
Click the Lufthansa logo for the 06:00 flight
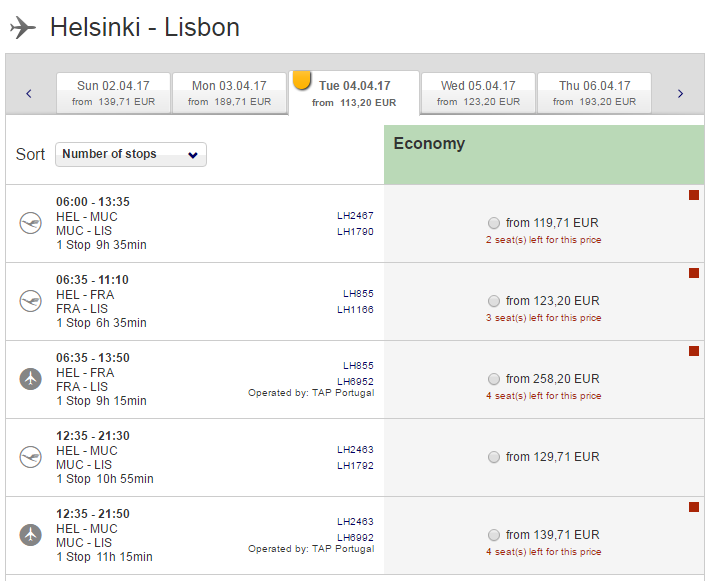(30, 223)
